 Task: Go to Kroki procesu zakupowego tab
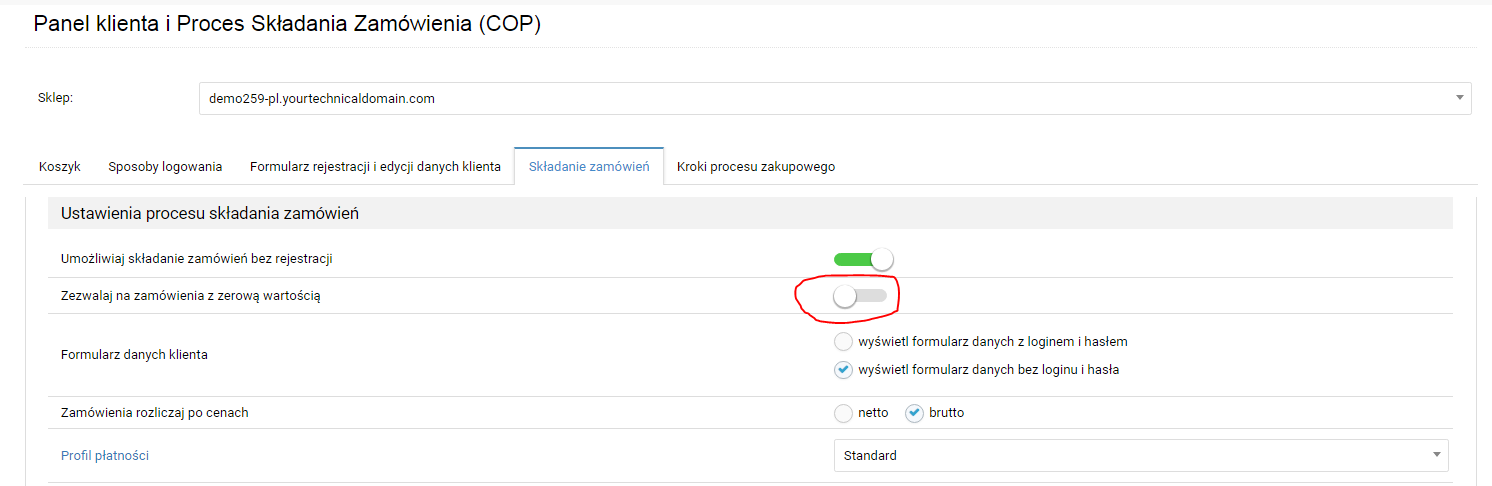click(x=756, y=167)
